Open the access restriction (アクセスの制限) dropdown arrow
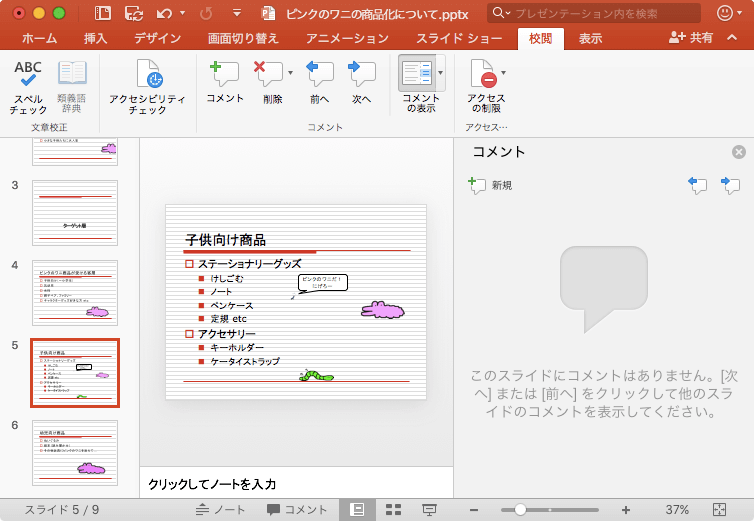This screenshot has width=754, height=521. point(503,73)
